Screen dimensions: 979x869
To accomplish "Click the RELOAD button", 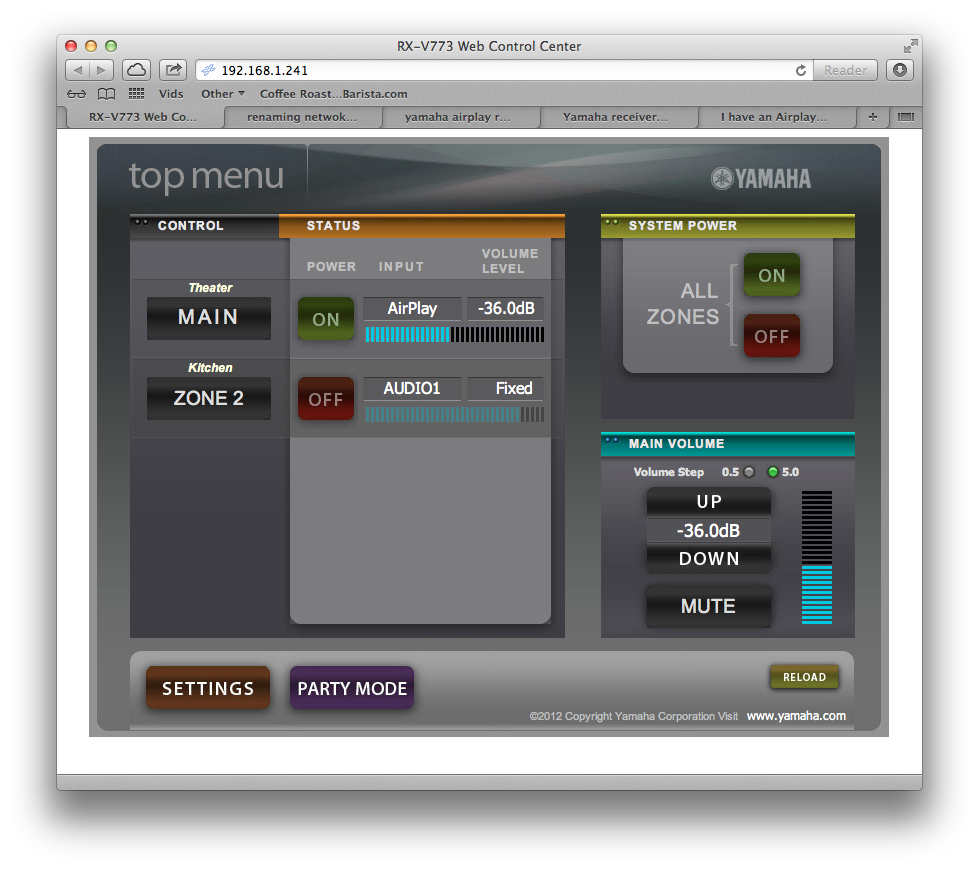I will pos(804,677).
